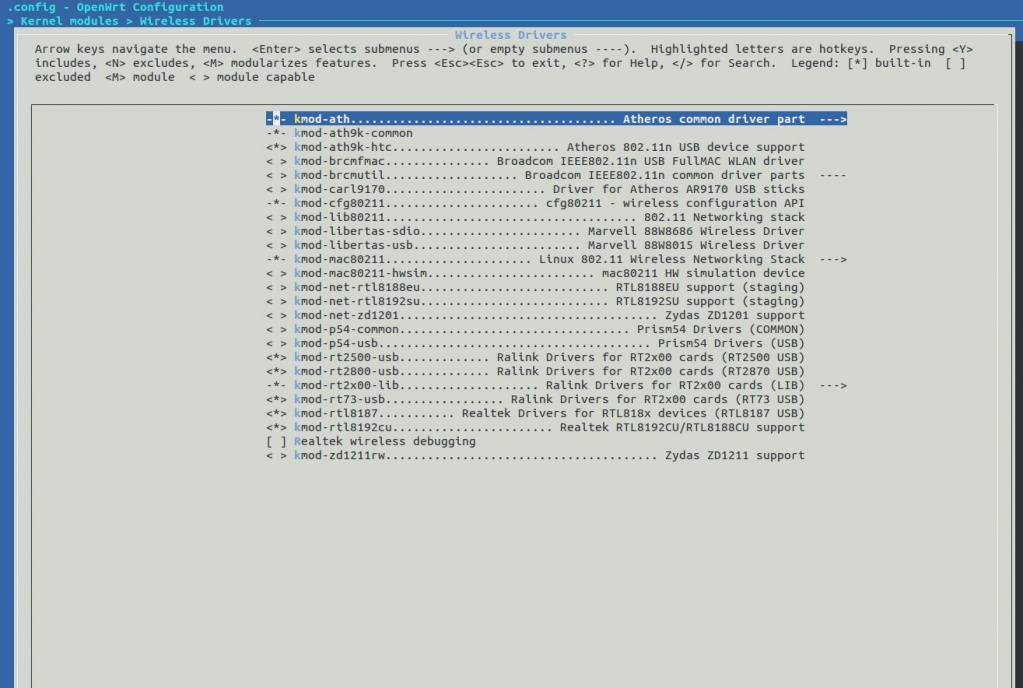Toggle kmod-rt2800-usb module state marker
The height and width of the screenshot is (688, 1023).
[276, 372]
